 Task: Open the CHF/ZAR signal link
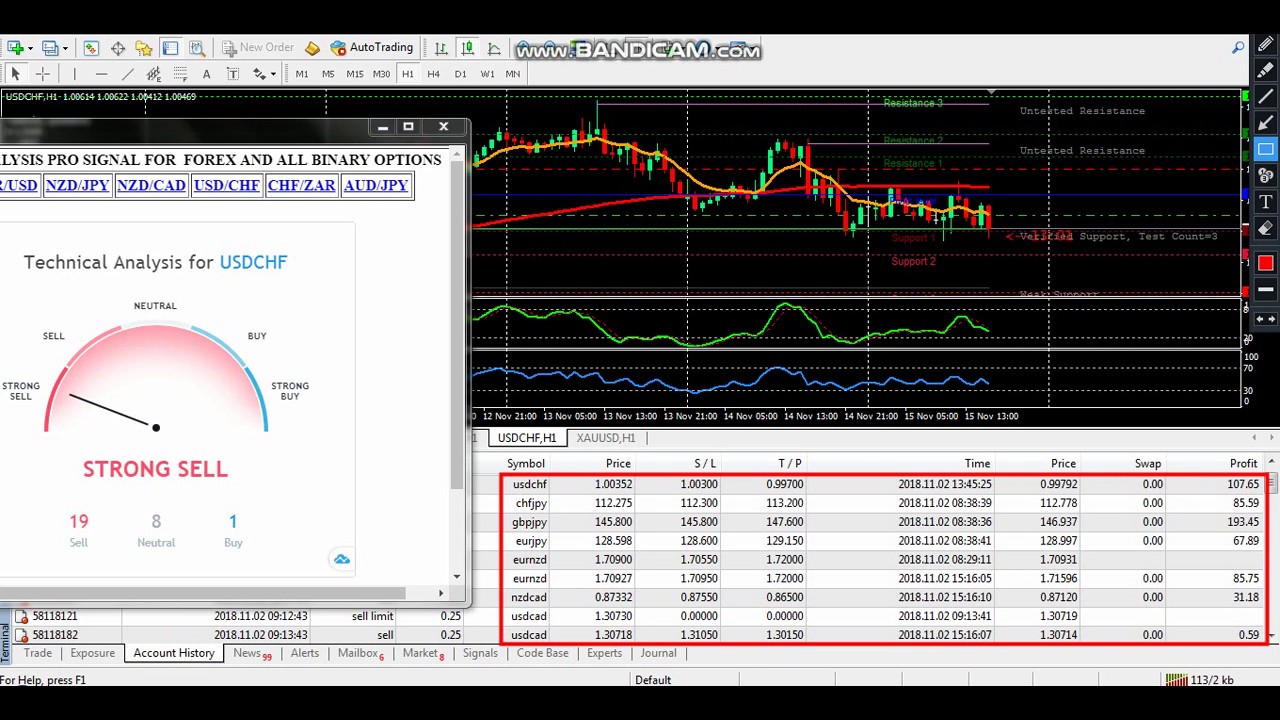301,185
